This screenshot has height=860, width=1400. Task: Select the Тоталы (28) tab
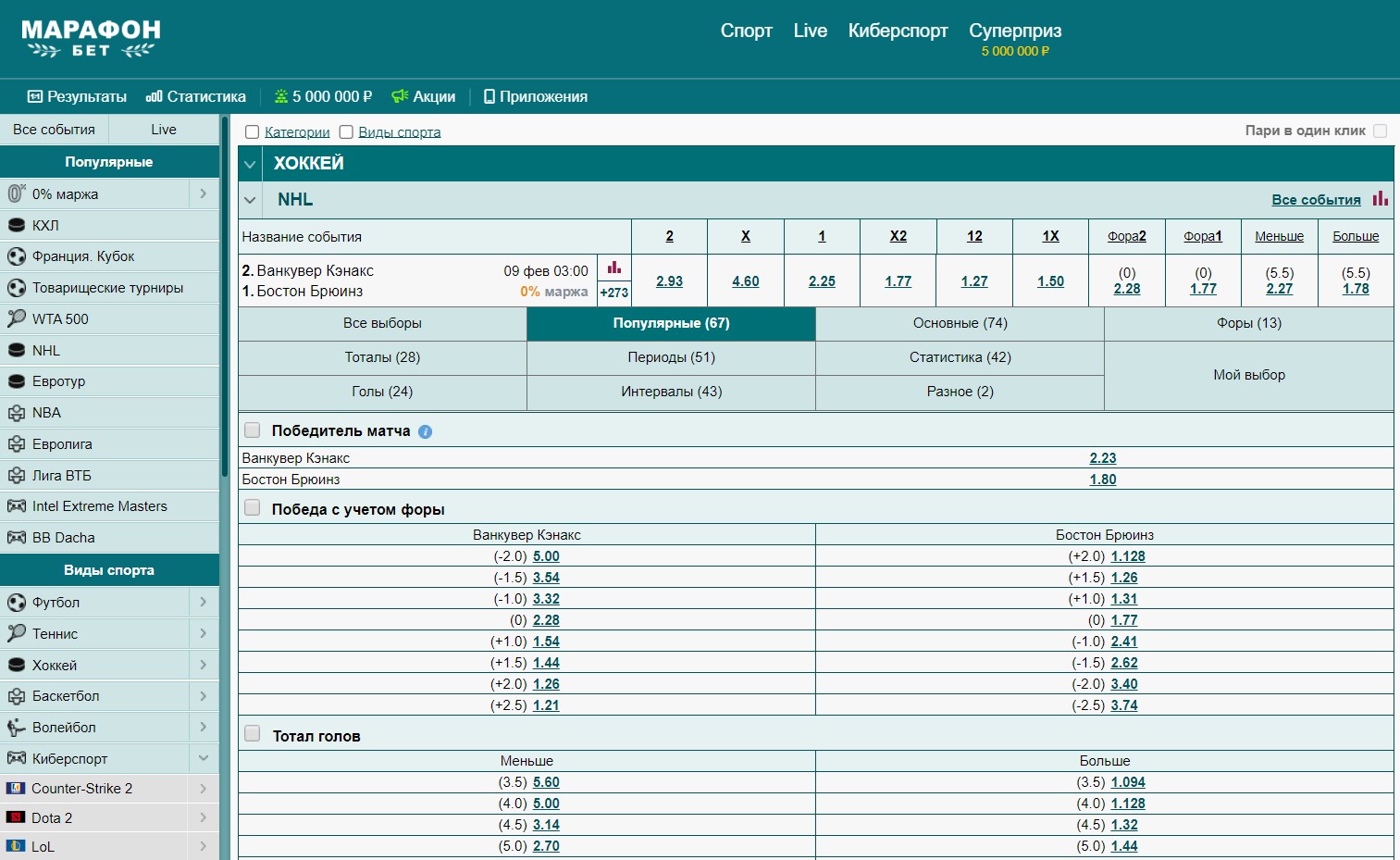pyautogui.click(x=382, y=357)
